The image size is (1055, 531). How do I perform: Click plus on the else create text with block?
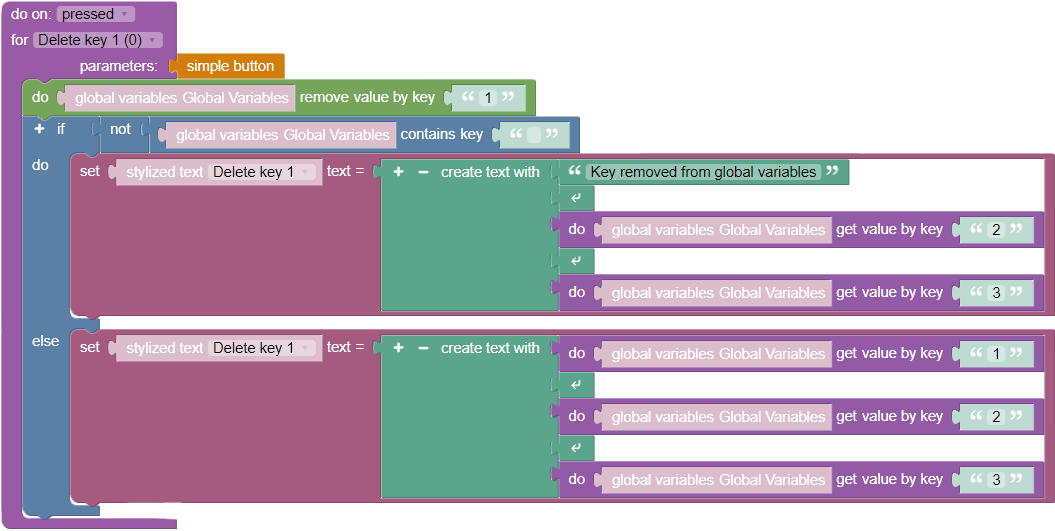[398, 348]
